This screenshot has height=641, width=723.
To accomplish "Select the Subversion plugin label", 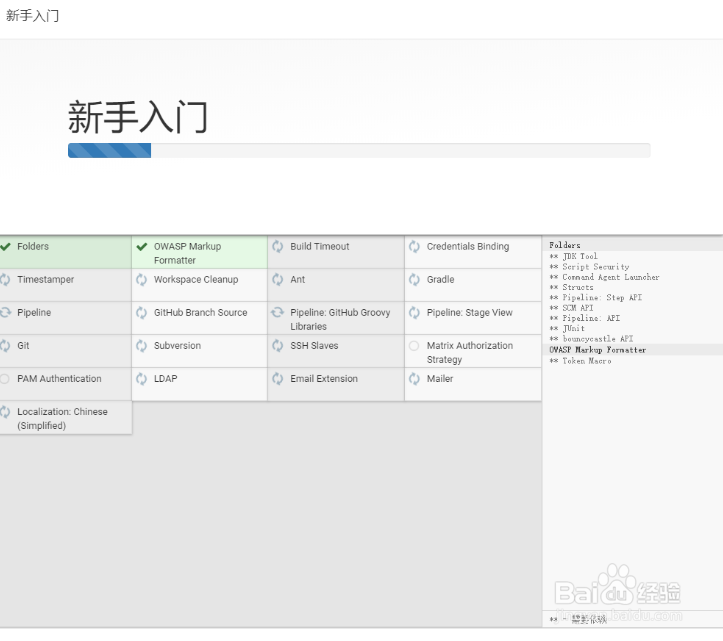I will tap(177, 345).
